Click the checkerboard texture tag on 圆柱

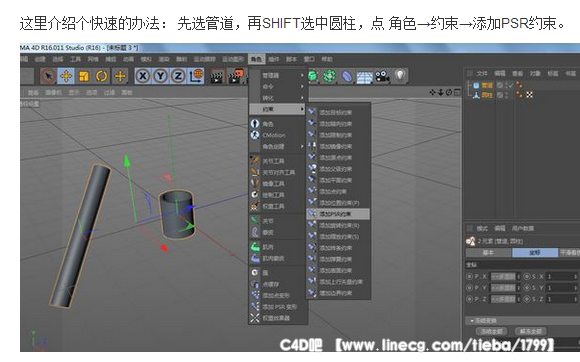point(529,95)
